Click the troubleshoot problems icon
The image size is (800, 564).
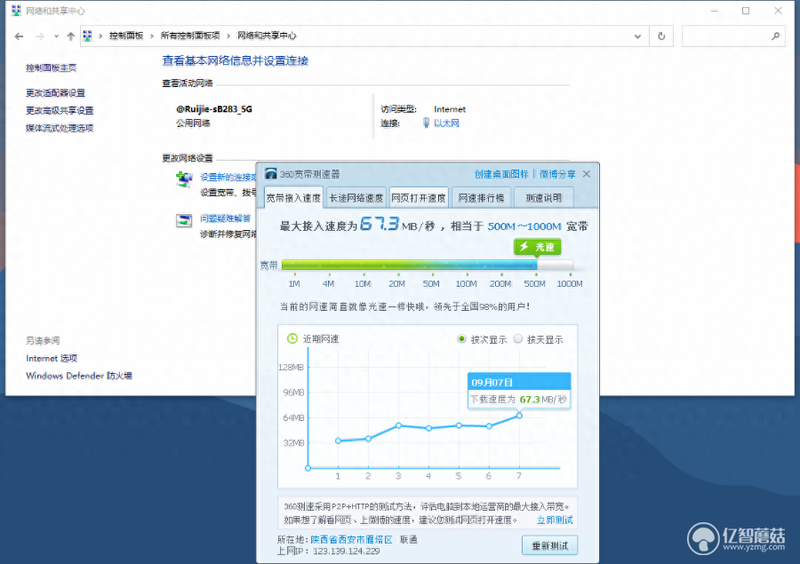click(x=184, y=220)
